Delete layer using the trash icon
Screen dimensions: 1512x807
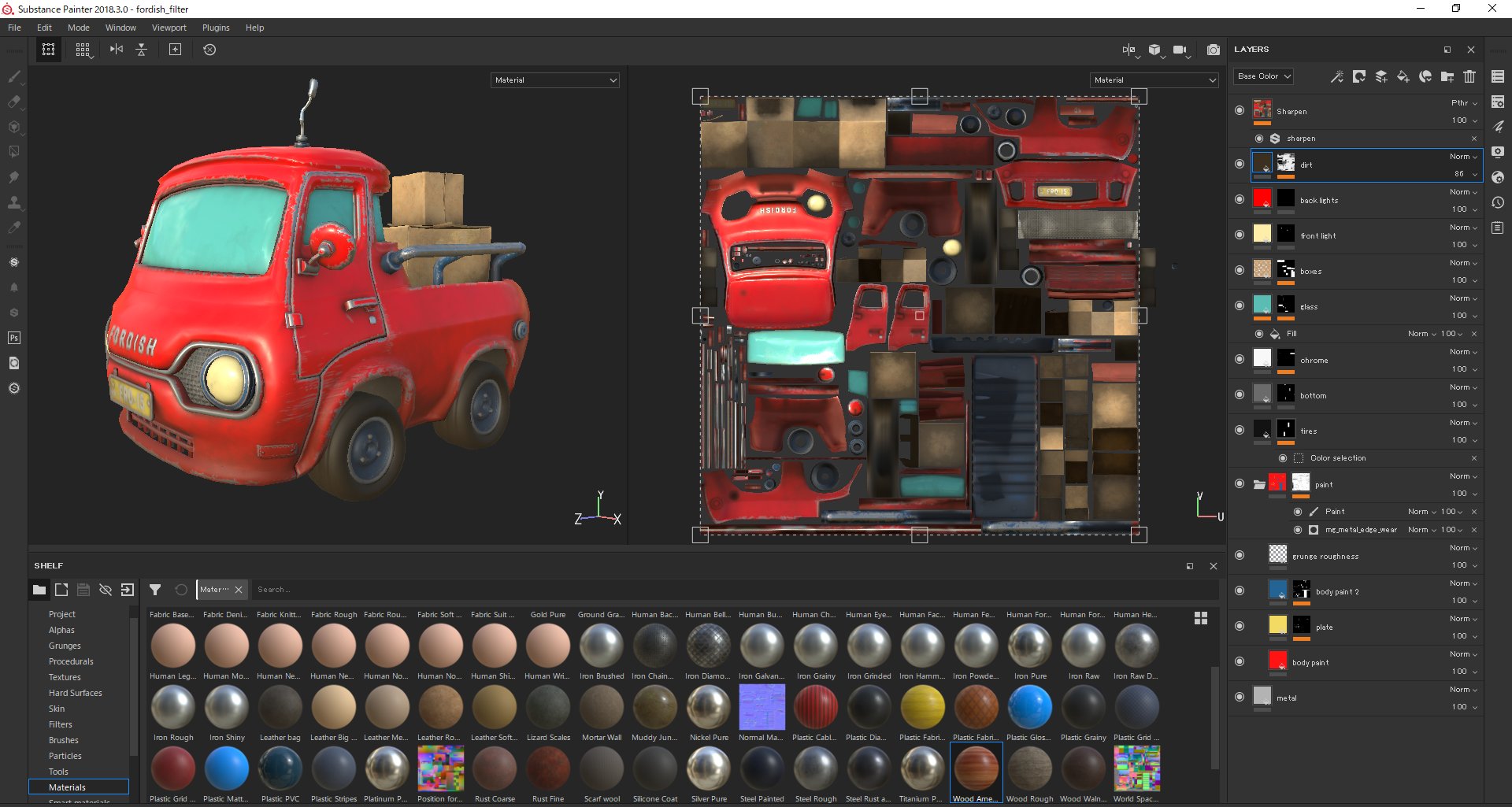tap(1469, 76)
